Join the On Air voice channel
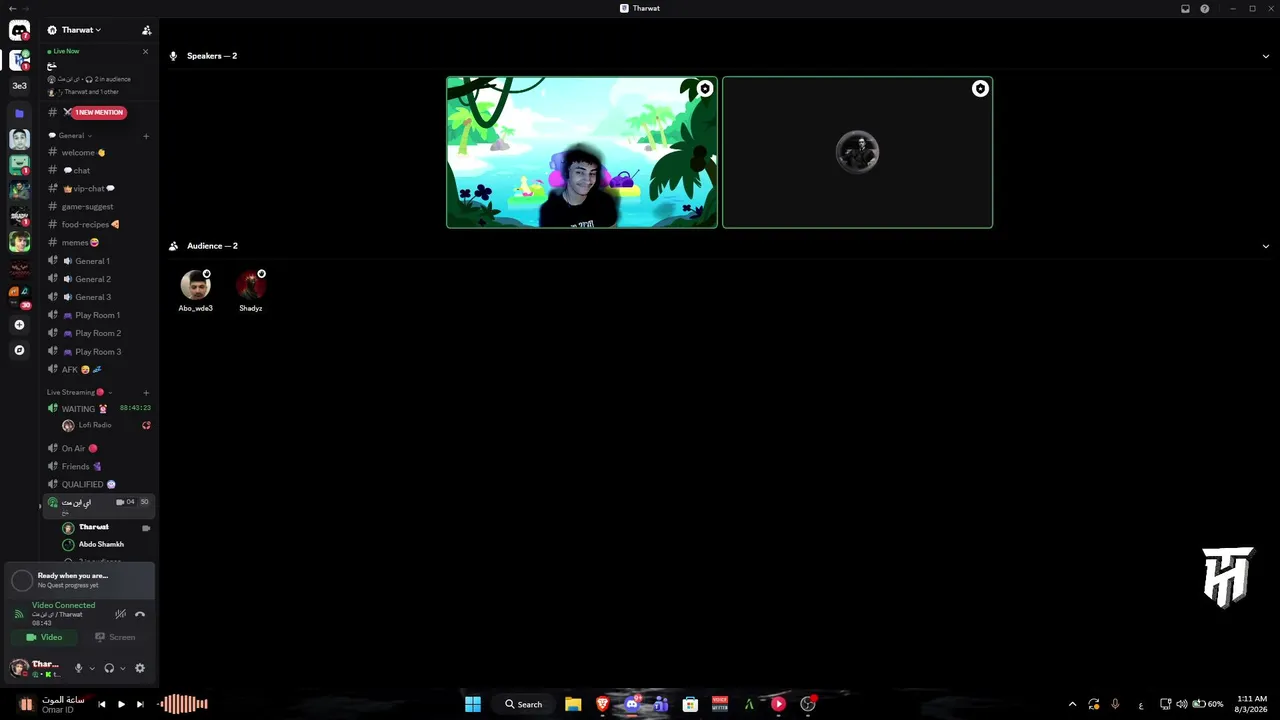This screenshot has height=720, width=1280. [x=98, y=449]
